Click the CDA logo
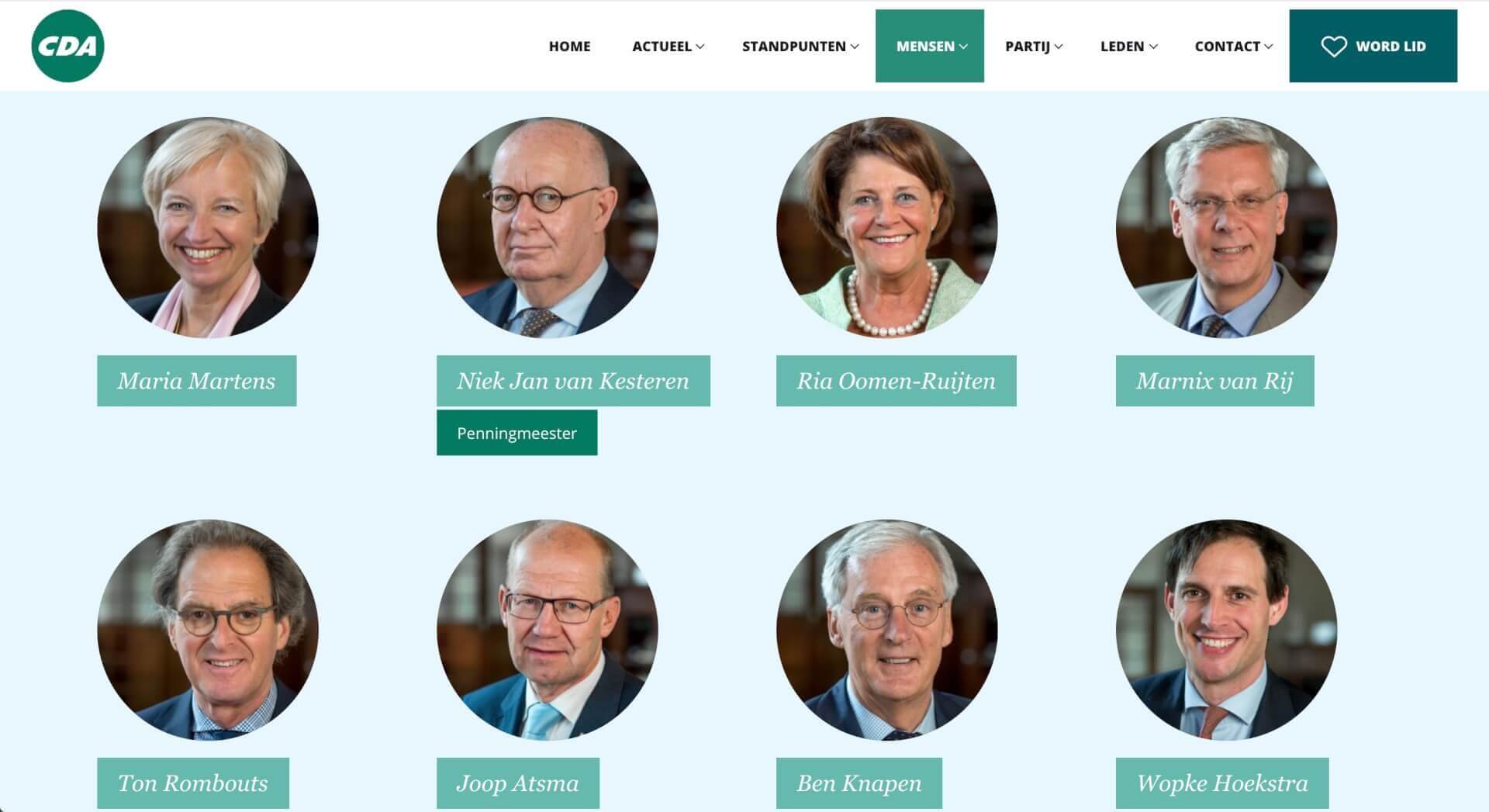 click(67, 46)
